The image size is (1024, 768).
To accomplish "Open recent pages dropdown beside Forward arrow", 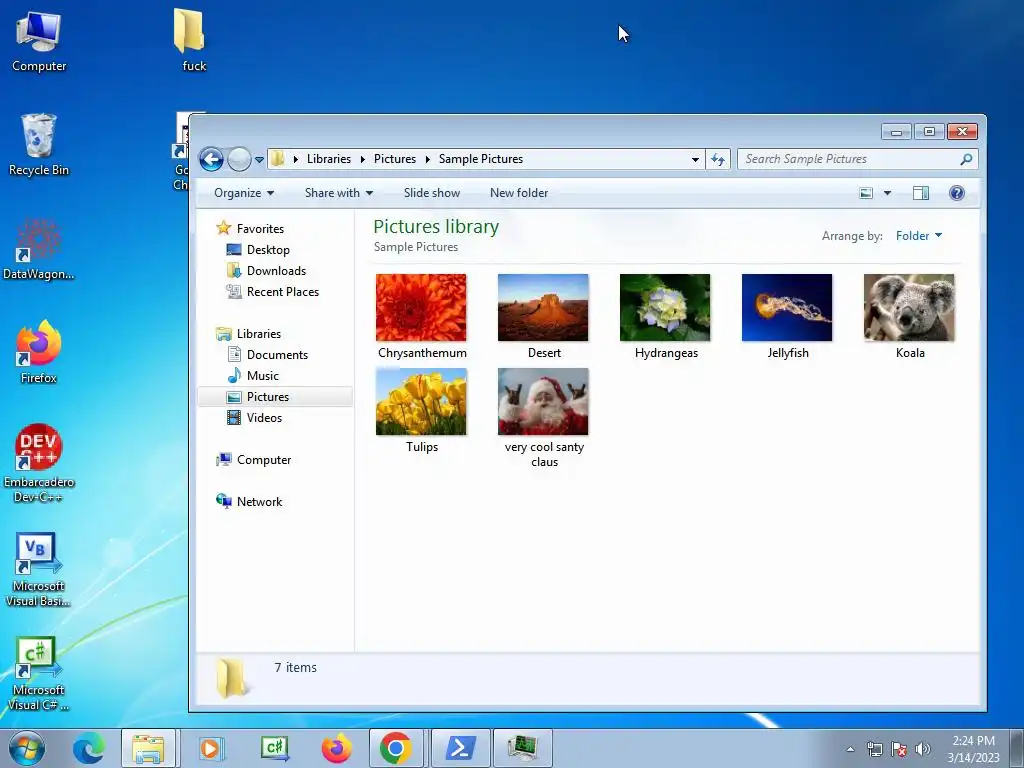I will coord(259,160).
